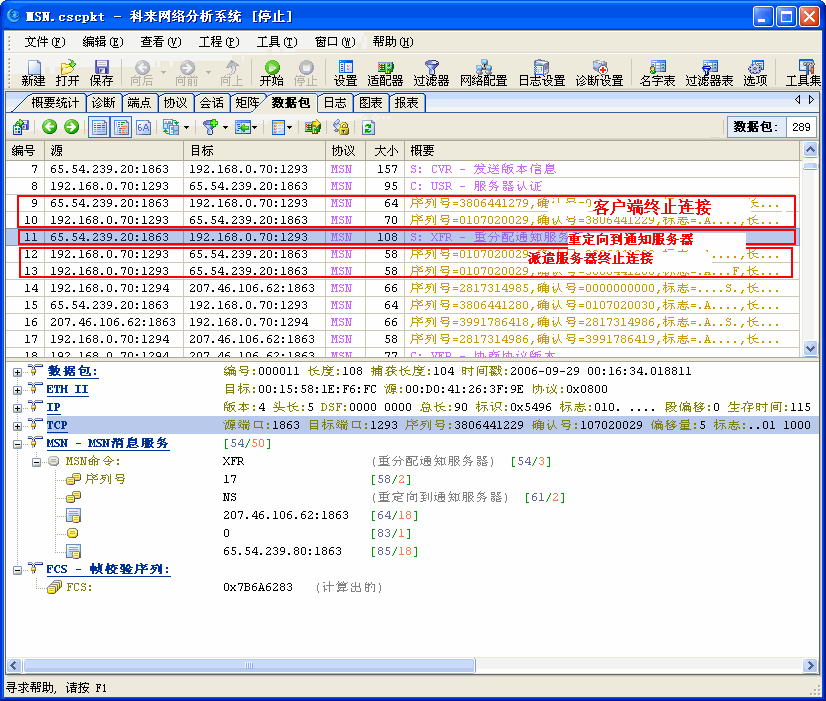Viewport: 826px width, 701px height.
Task: Click the green back navigation arrow icon
Action: tap(50, 127)
